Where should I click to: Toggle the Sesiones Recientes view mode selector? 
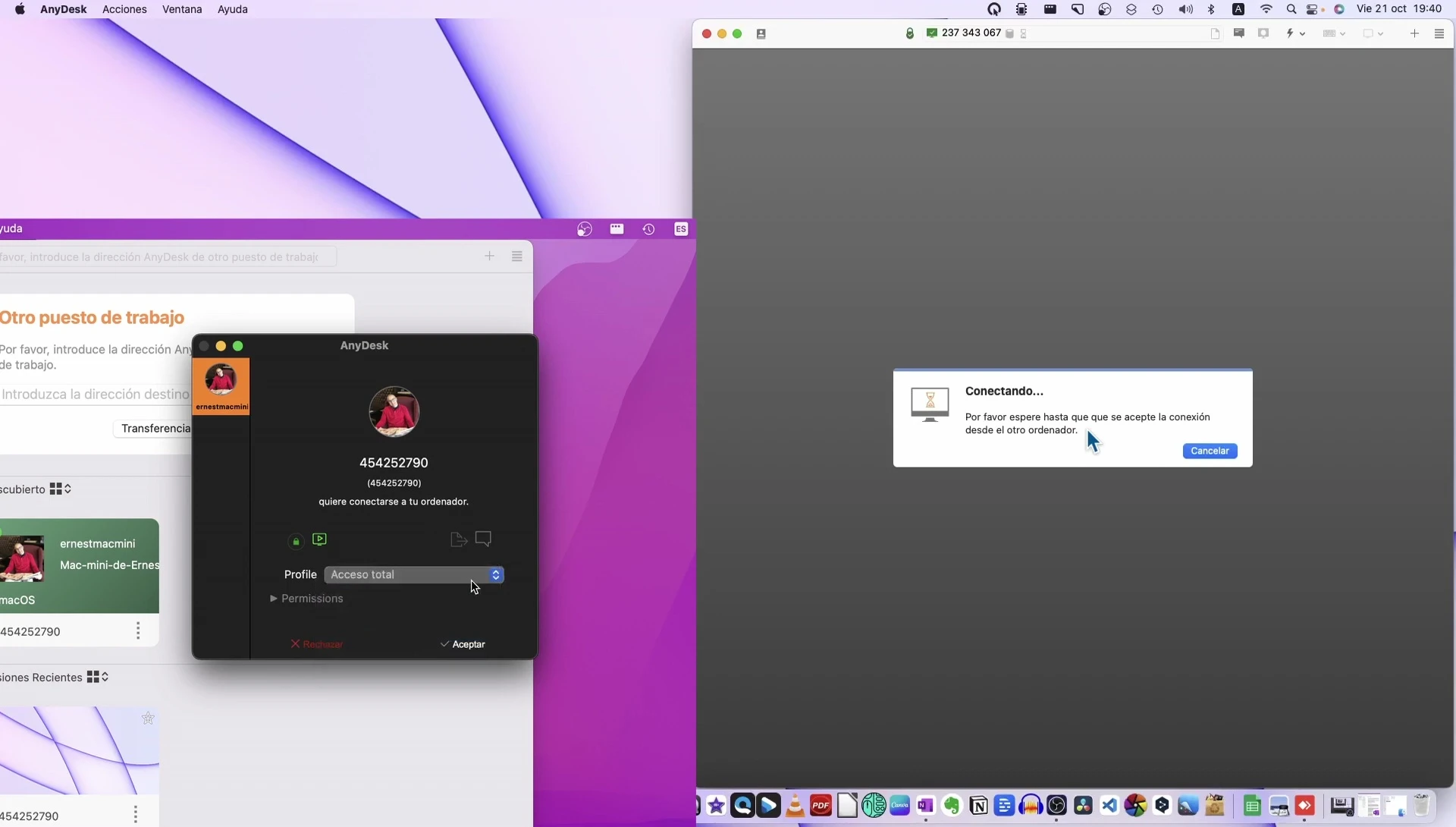(98, 677)
